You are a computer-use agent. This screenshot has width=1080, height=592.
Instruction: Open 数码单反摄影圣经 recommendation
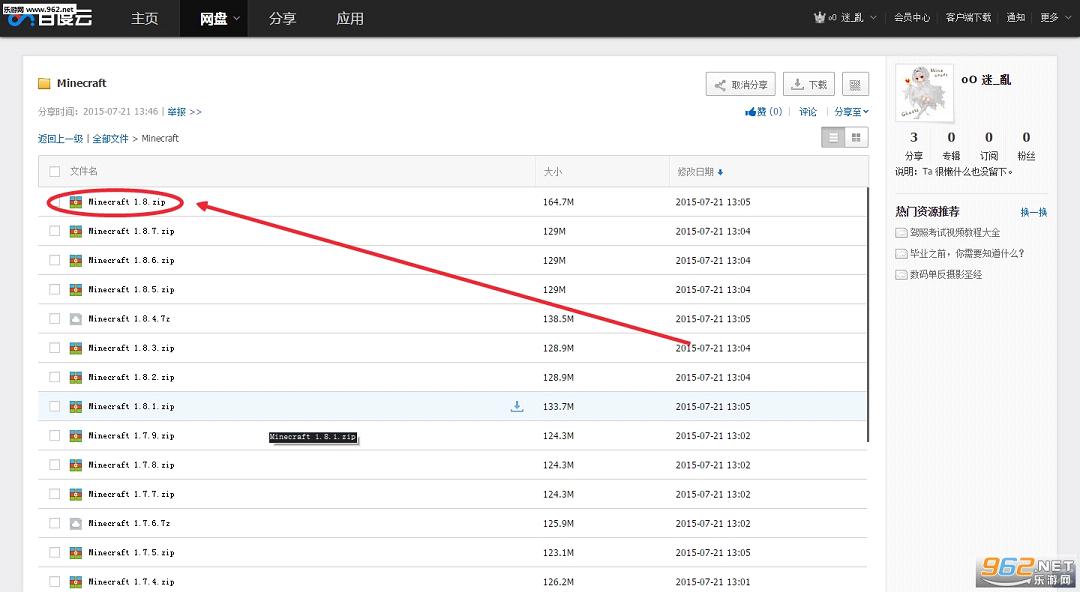tap(946, 275)
